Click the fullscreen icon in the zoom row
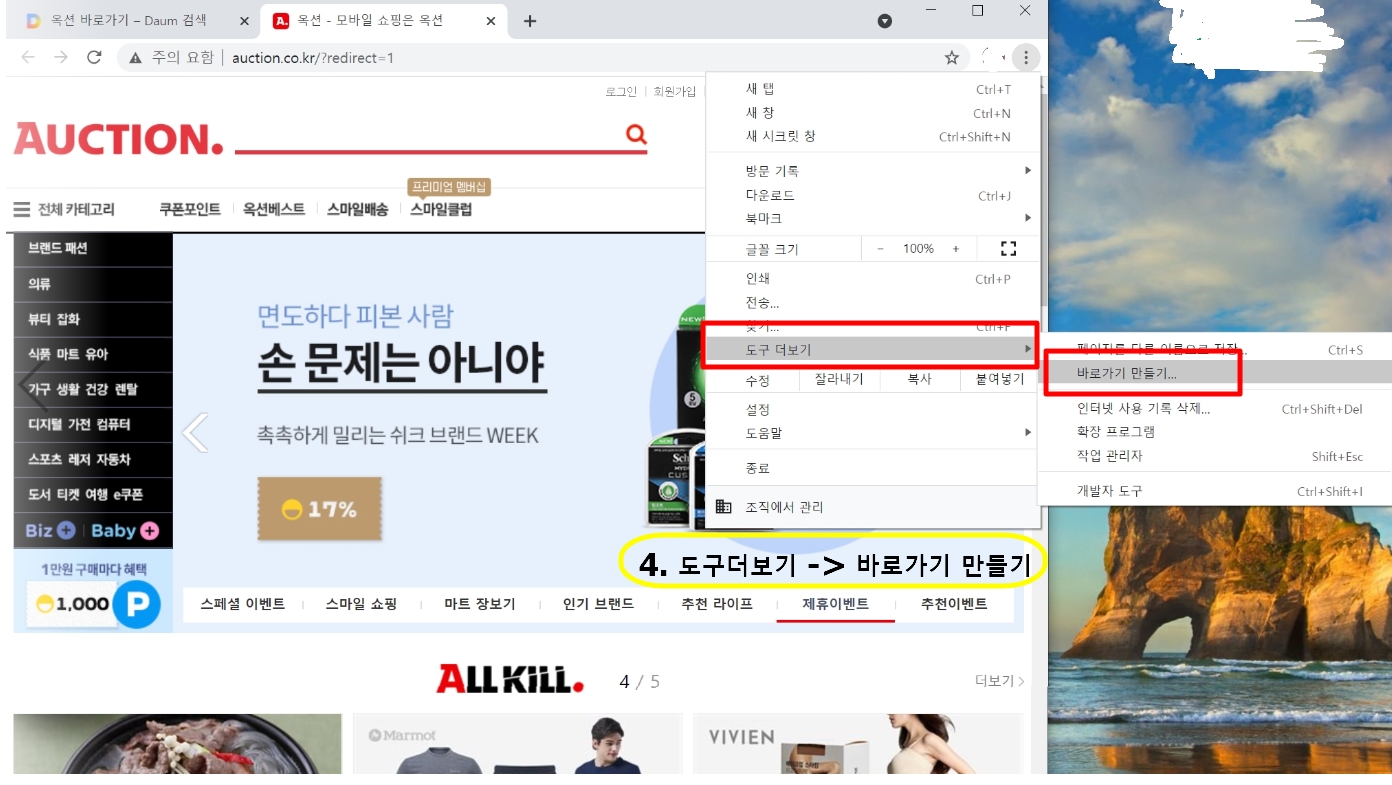 pos(1008,248)
